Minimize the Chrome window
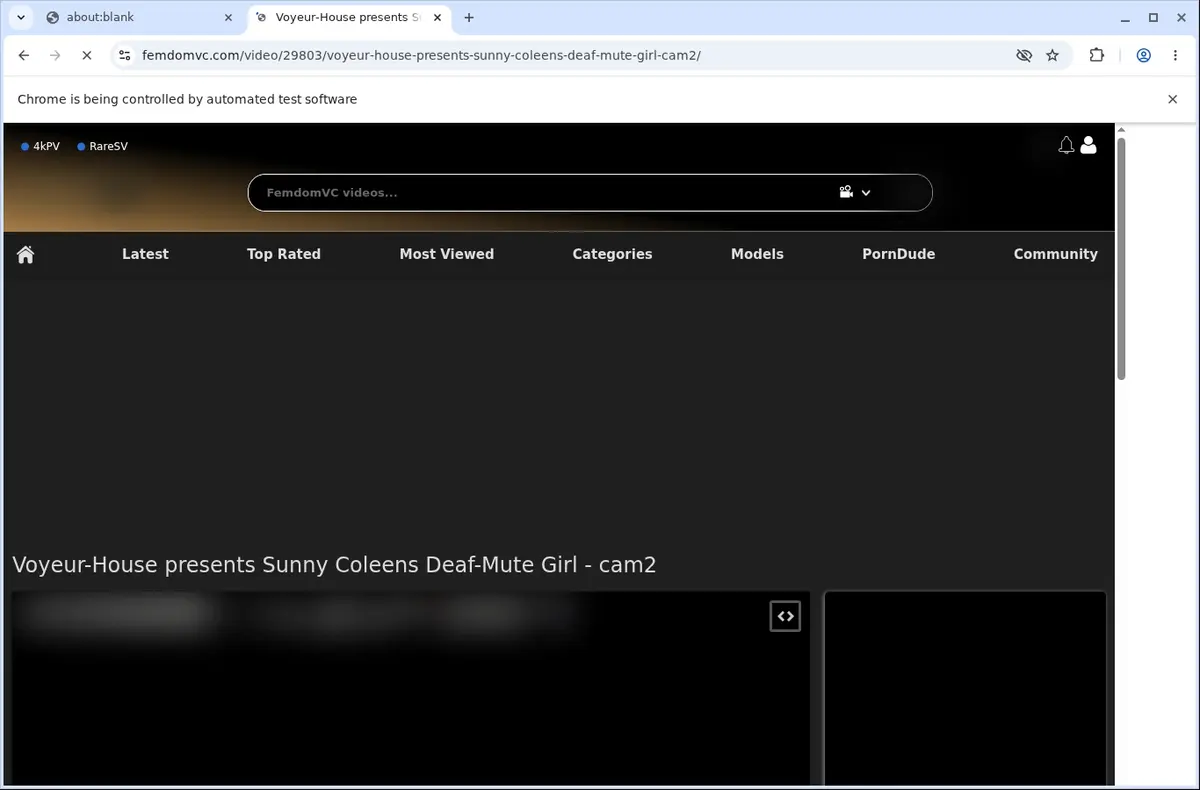This screenshot has height=790, width=1200. coord(1126,17)
